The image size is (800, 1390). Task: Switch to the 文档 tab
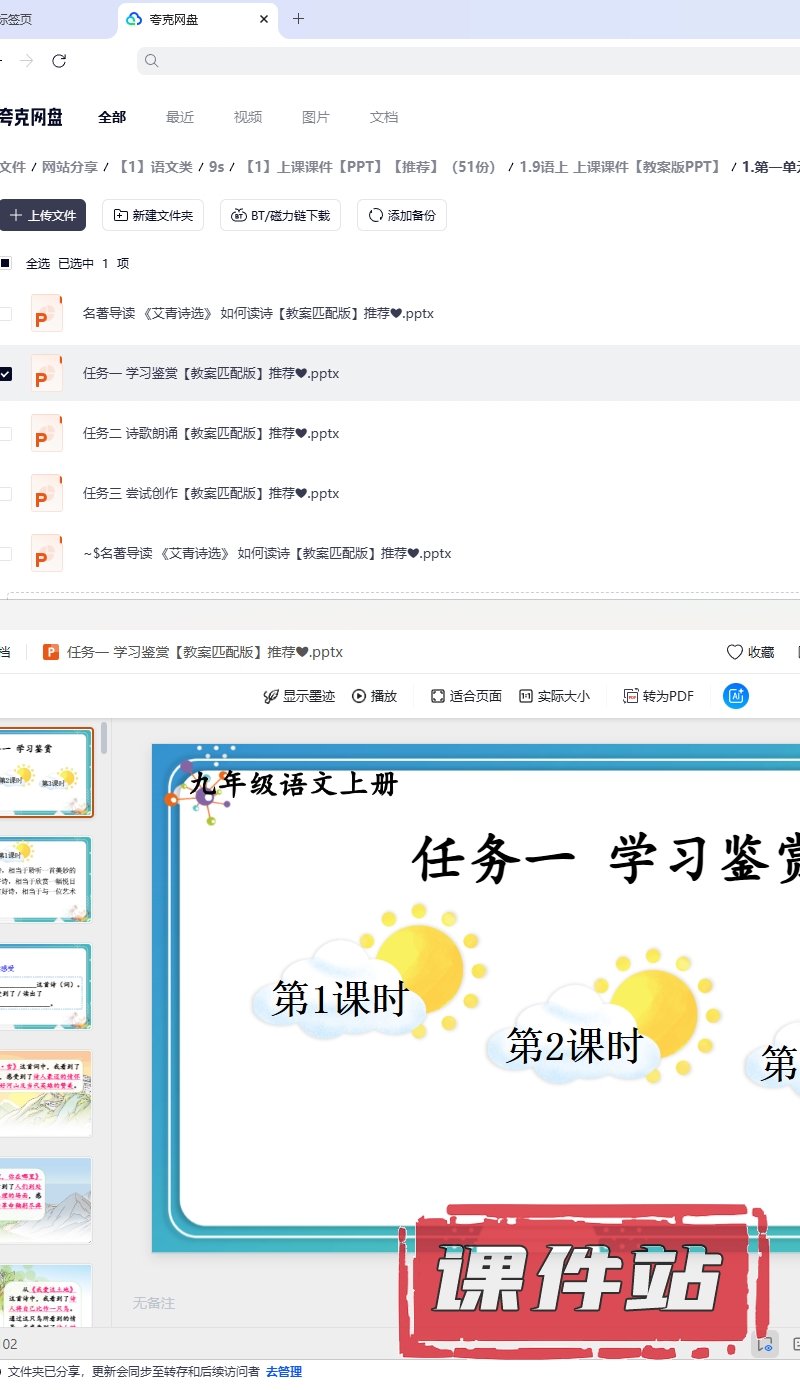(x=384, y=117)
